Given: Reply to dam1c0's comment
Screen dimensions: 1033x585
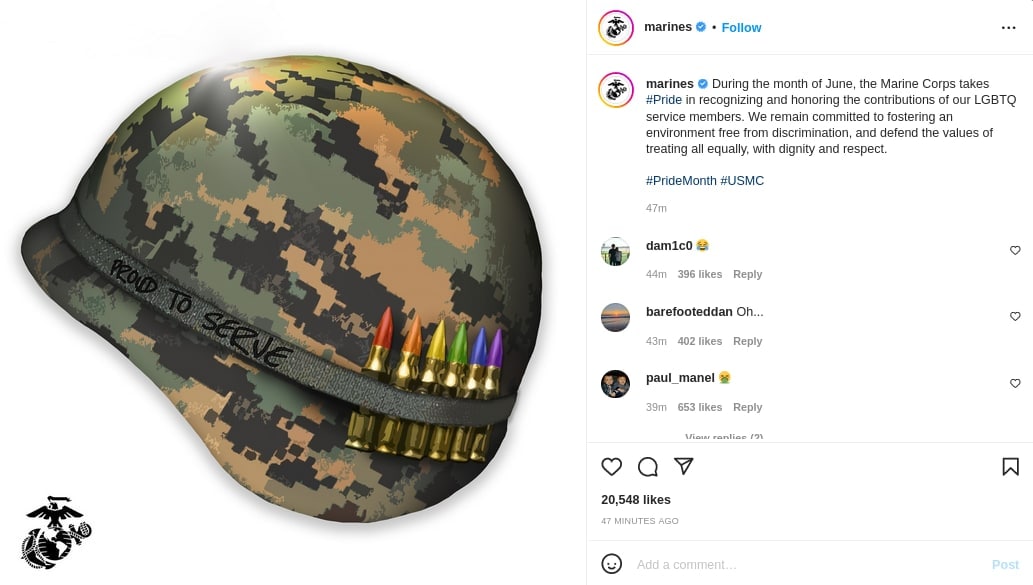Looking at the screenshot, I should 747,274.
